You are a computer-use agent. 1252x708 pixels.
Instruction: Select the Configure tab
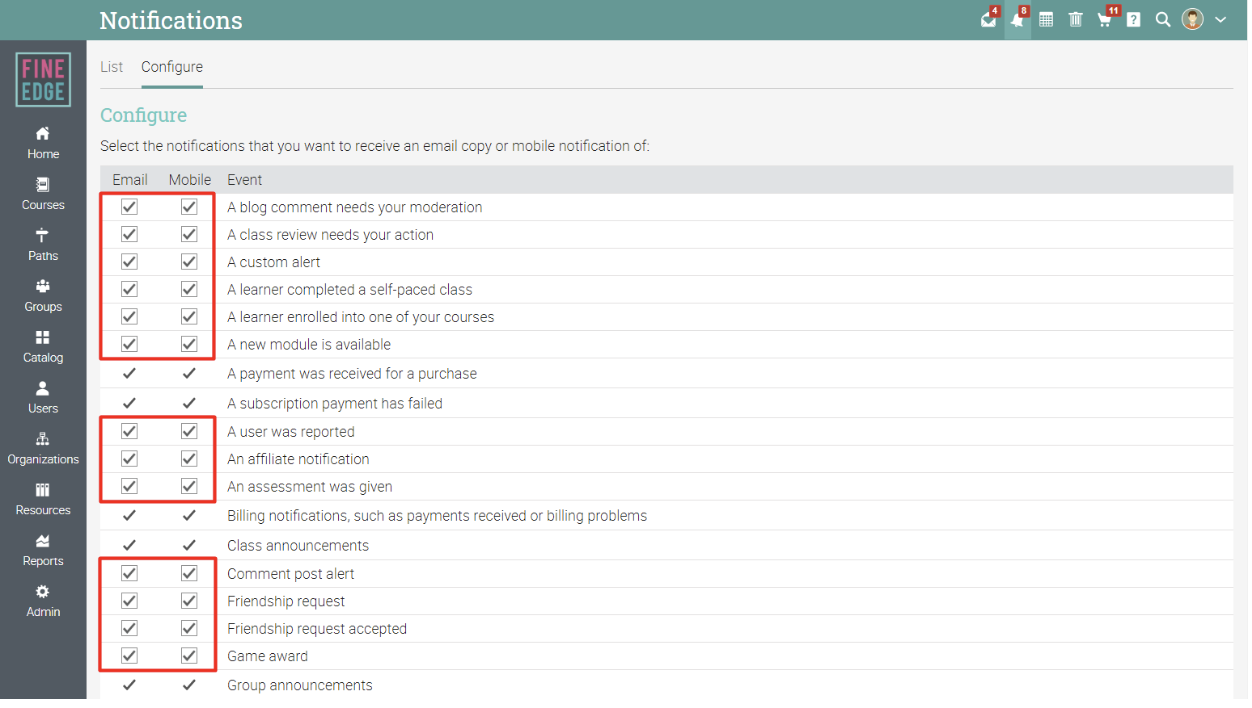172,67
